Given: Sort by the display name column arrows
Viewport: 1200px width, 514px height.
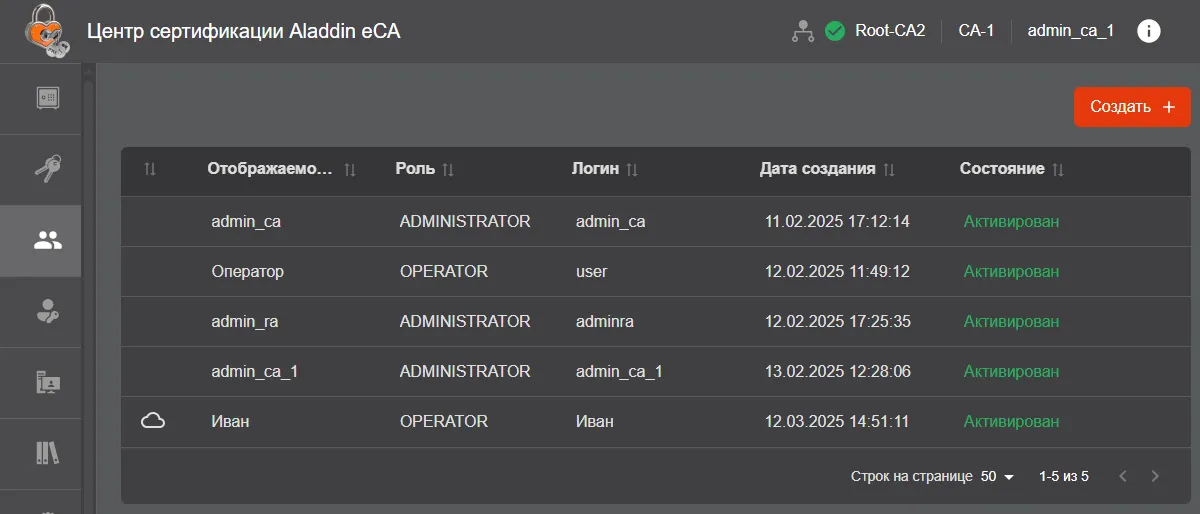Looking at the screenshot, I should point(350,170).
